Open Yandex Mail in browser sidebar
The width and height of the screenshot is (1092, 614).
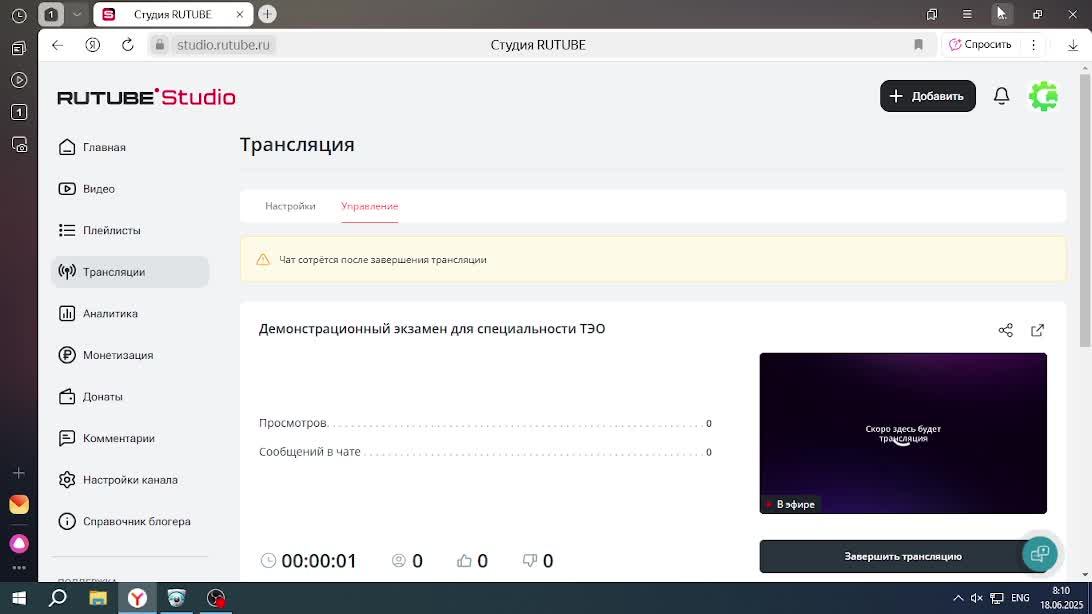19,504
